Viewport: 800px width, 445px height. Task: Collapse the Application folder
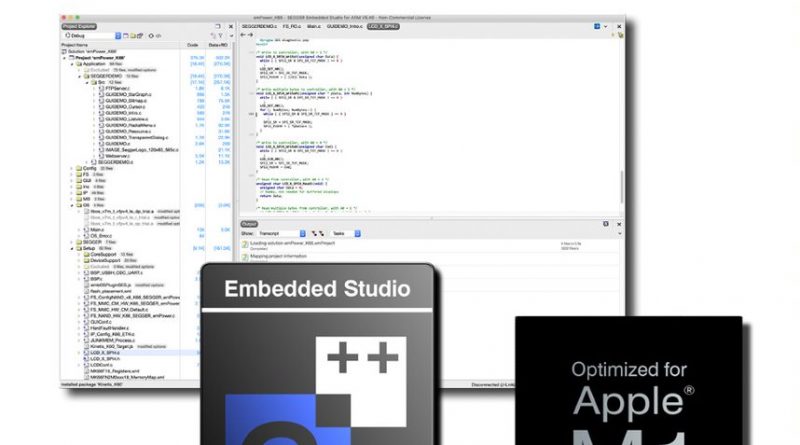pos(72,64)
